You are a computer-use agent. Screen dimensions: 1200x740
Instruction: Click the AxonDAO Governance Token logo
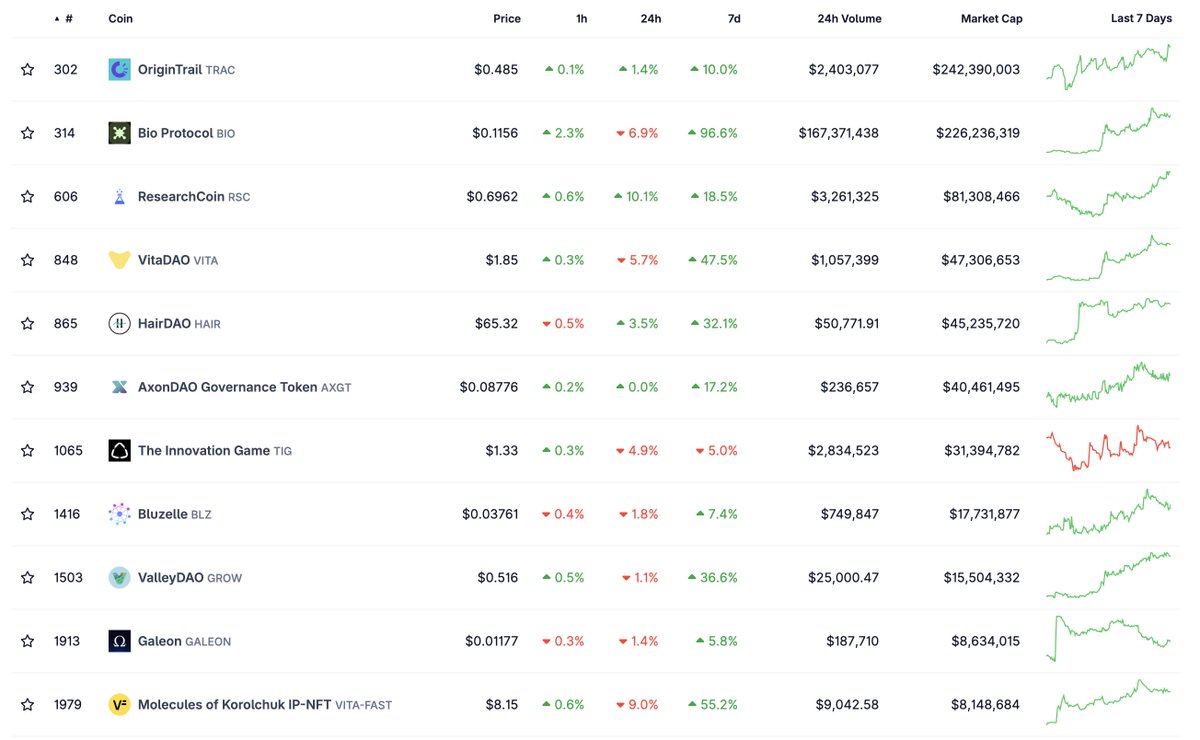pos(119,387)
